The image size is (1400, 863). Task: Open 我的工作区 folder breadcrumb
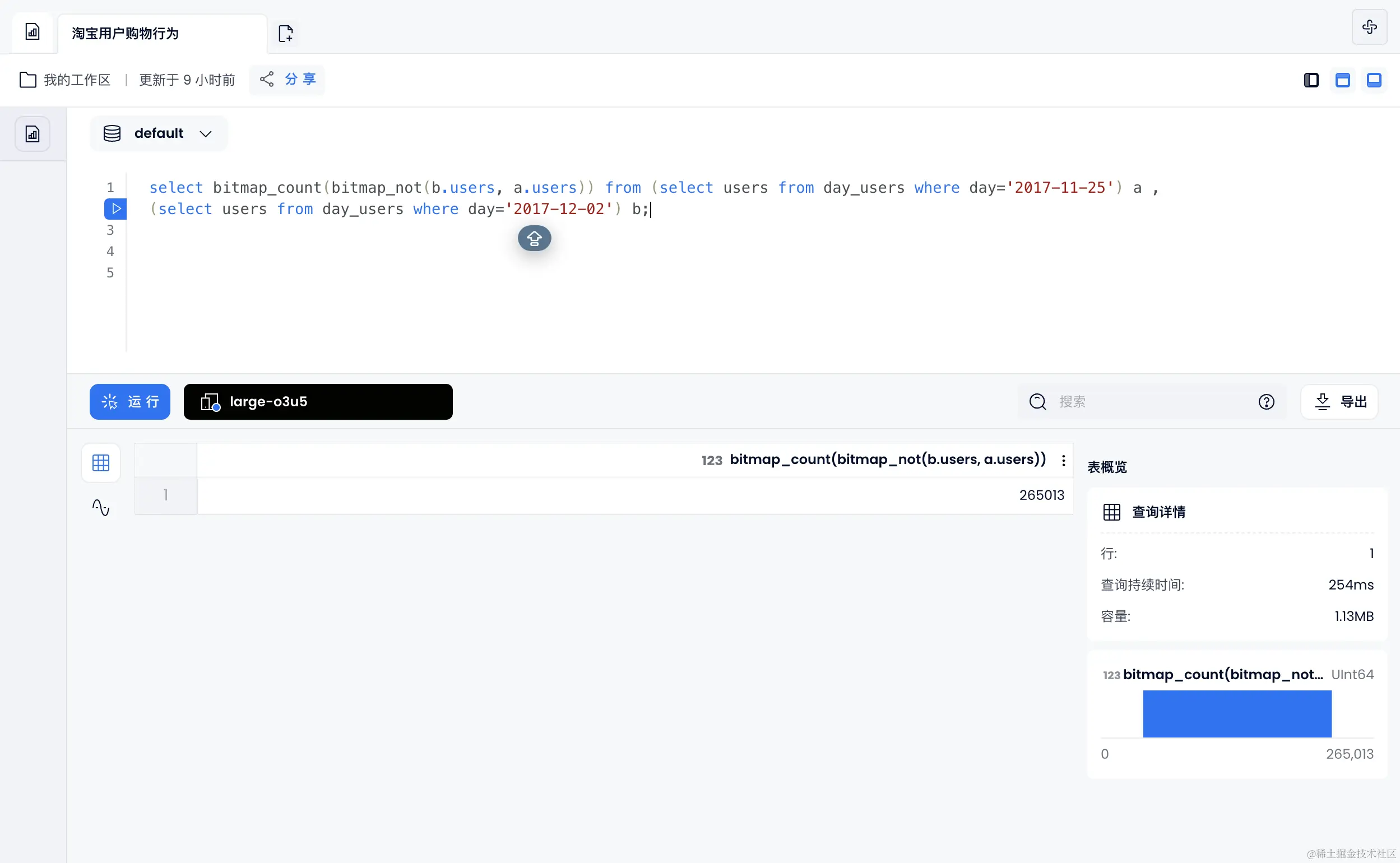click(x=65, y=80)
